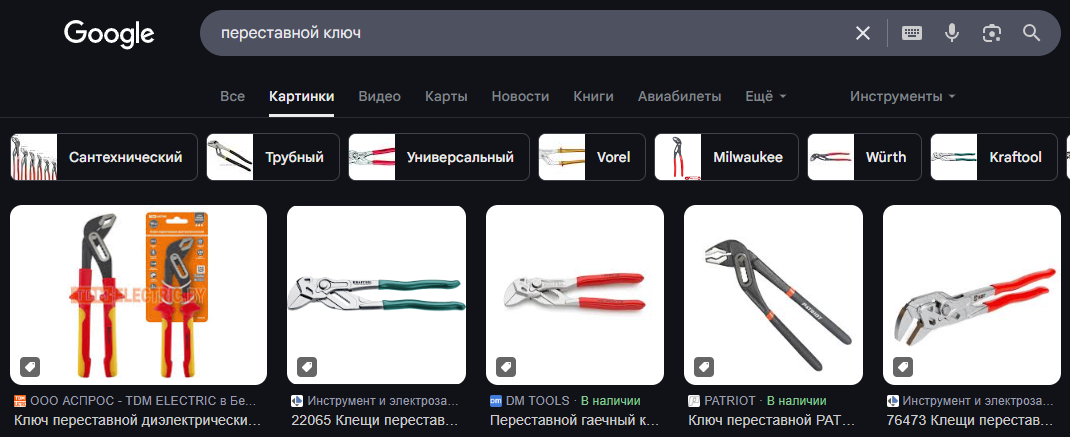Filter by the Сантехнический chip

pyautogui.click(x=104, y=157)
